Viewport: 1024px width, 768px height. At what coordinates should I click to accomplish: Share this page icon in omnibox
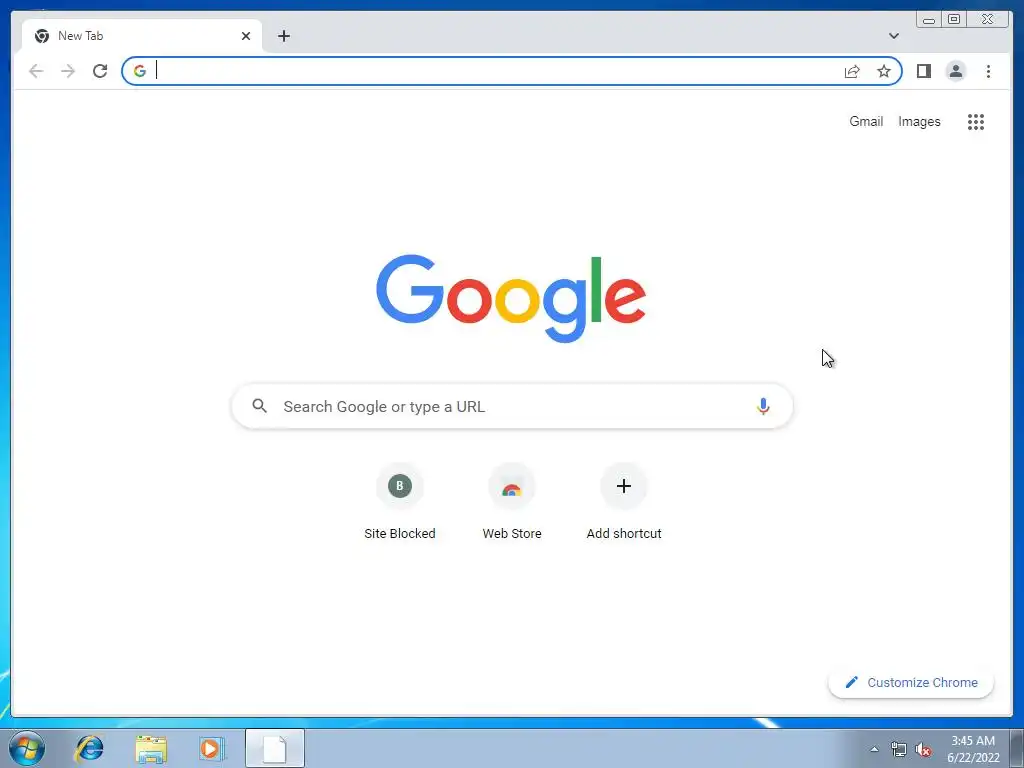coord(852,71)
